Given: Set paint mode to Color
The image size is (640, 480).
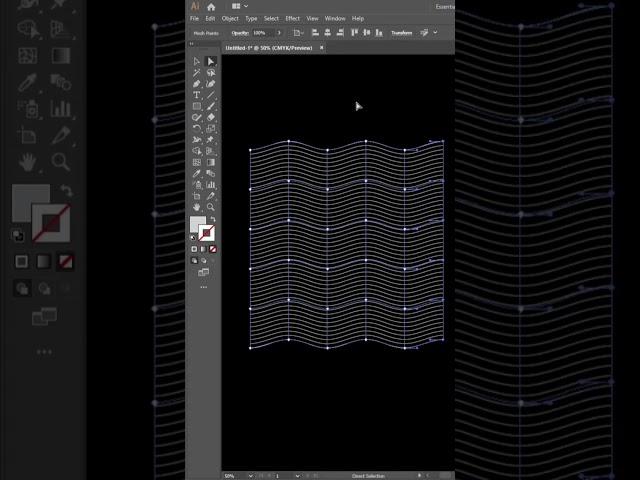Looking at the screenshot, I should point(194,249).
